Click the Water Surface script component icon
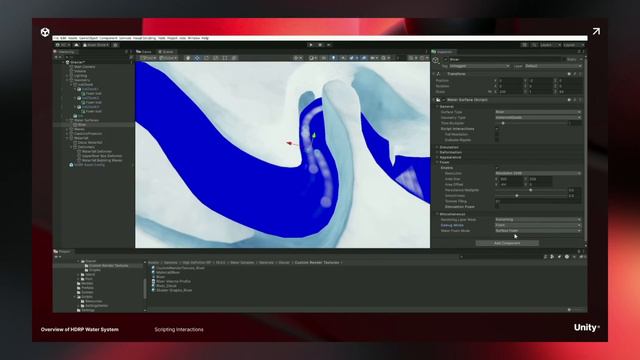 438,100
